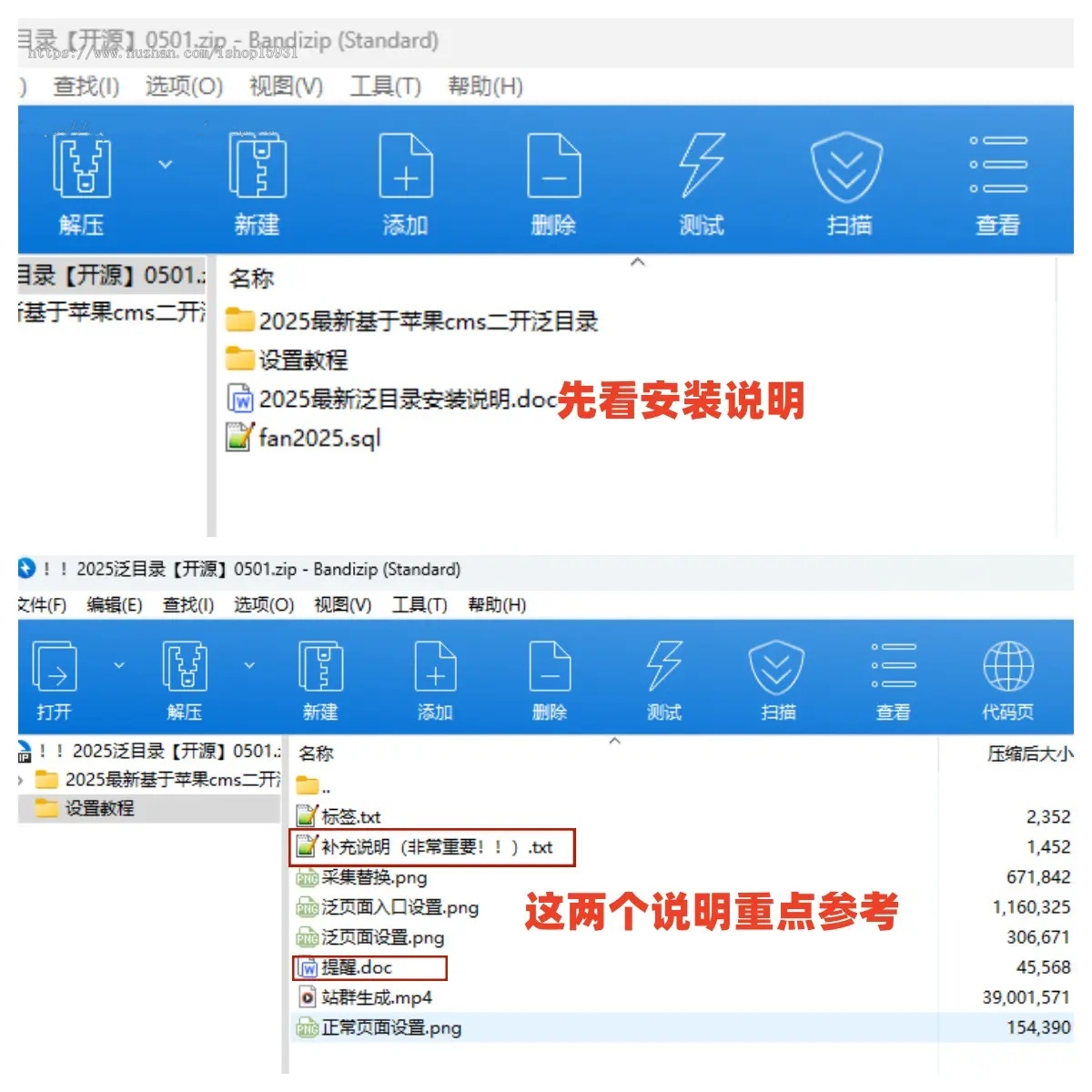The height and width of the screenshot is (1092, 1092).
Task: Select 设置教程 folder in top file list
Action: (287, 360)
